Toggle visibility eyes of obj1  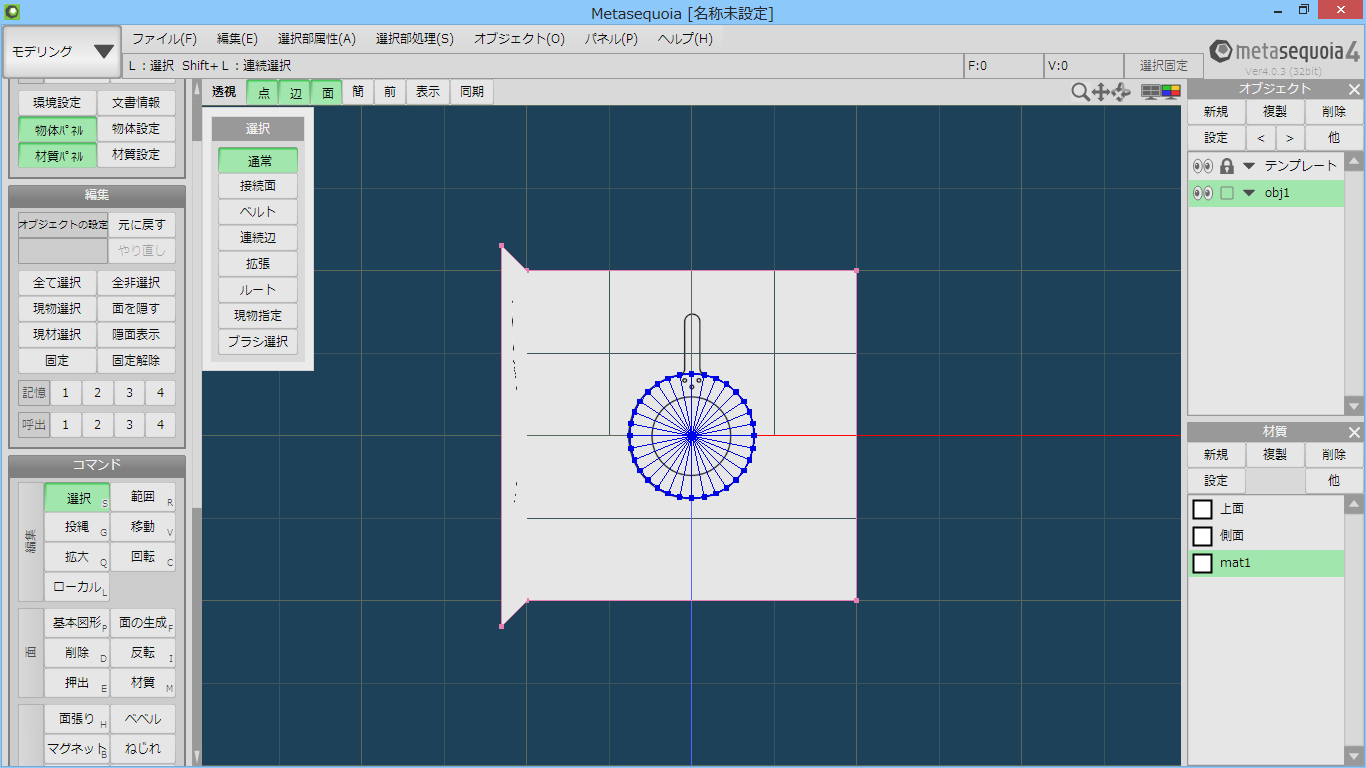[x=1202, y=193]
